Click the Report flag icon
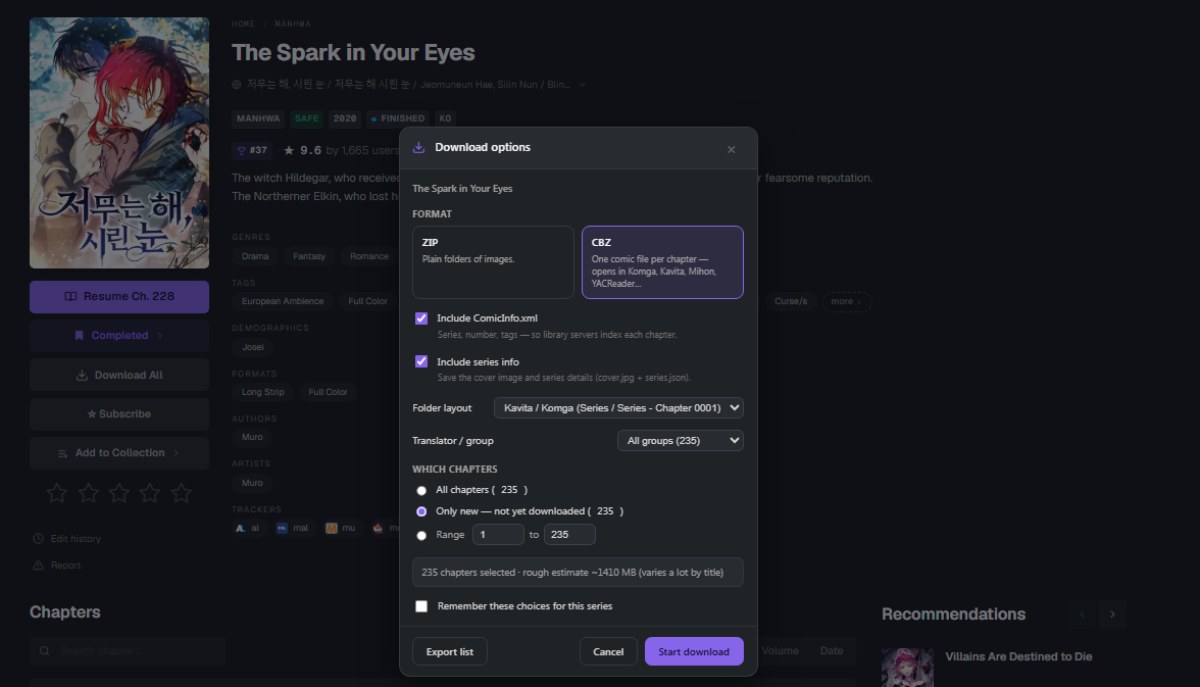The width and height of the screenshot is (1200, 687). 39,565
